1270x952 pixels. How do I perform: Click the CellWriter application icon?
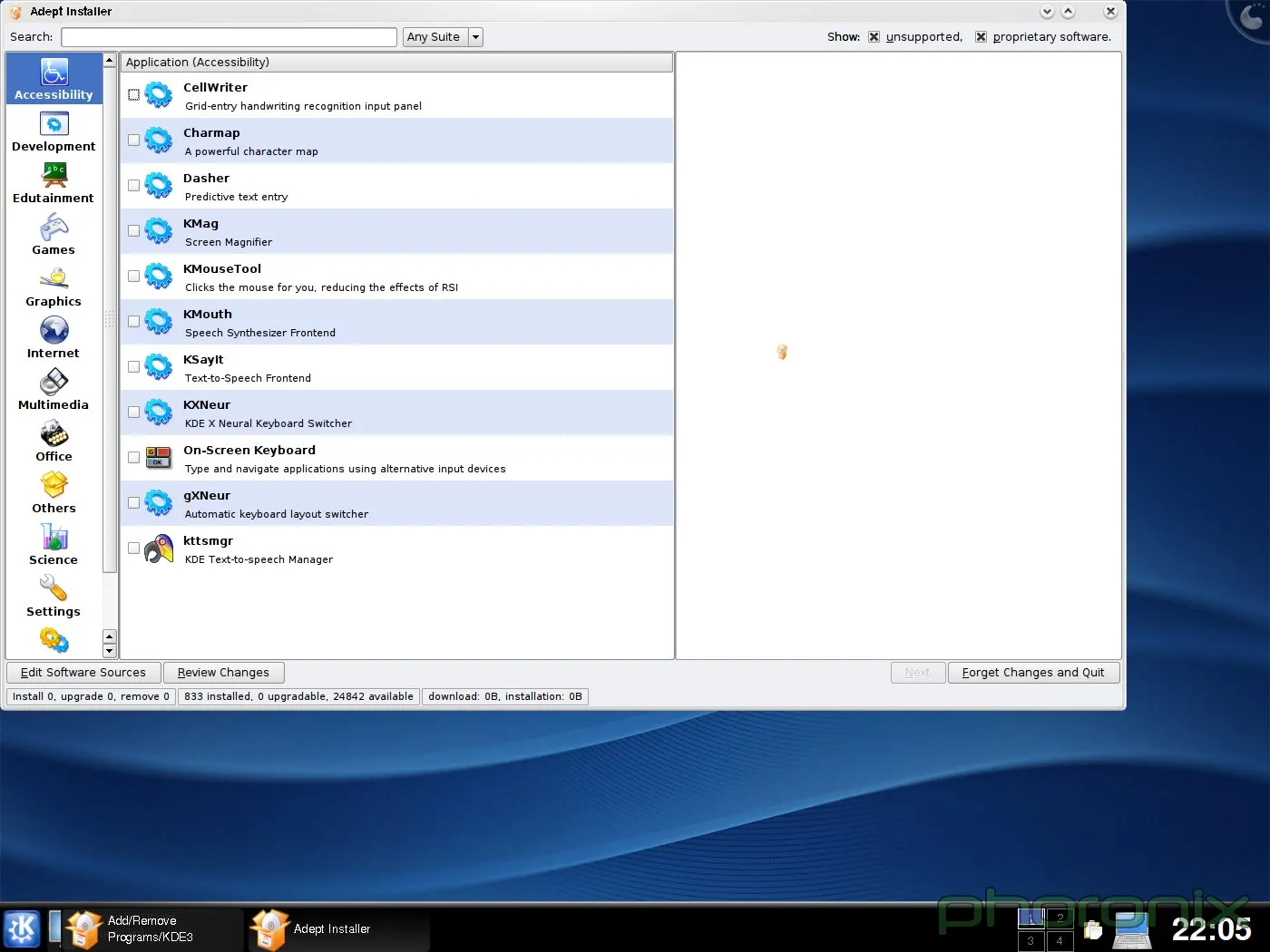pyautogui.click(x=159, y=94)
